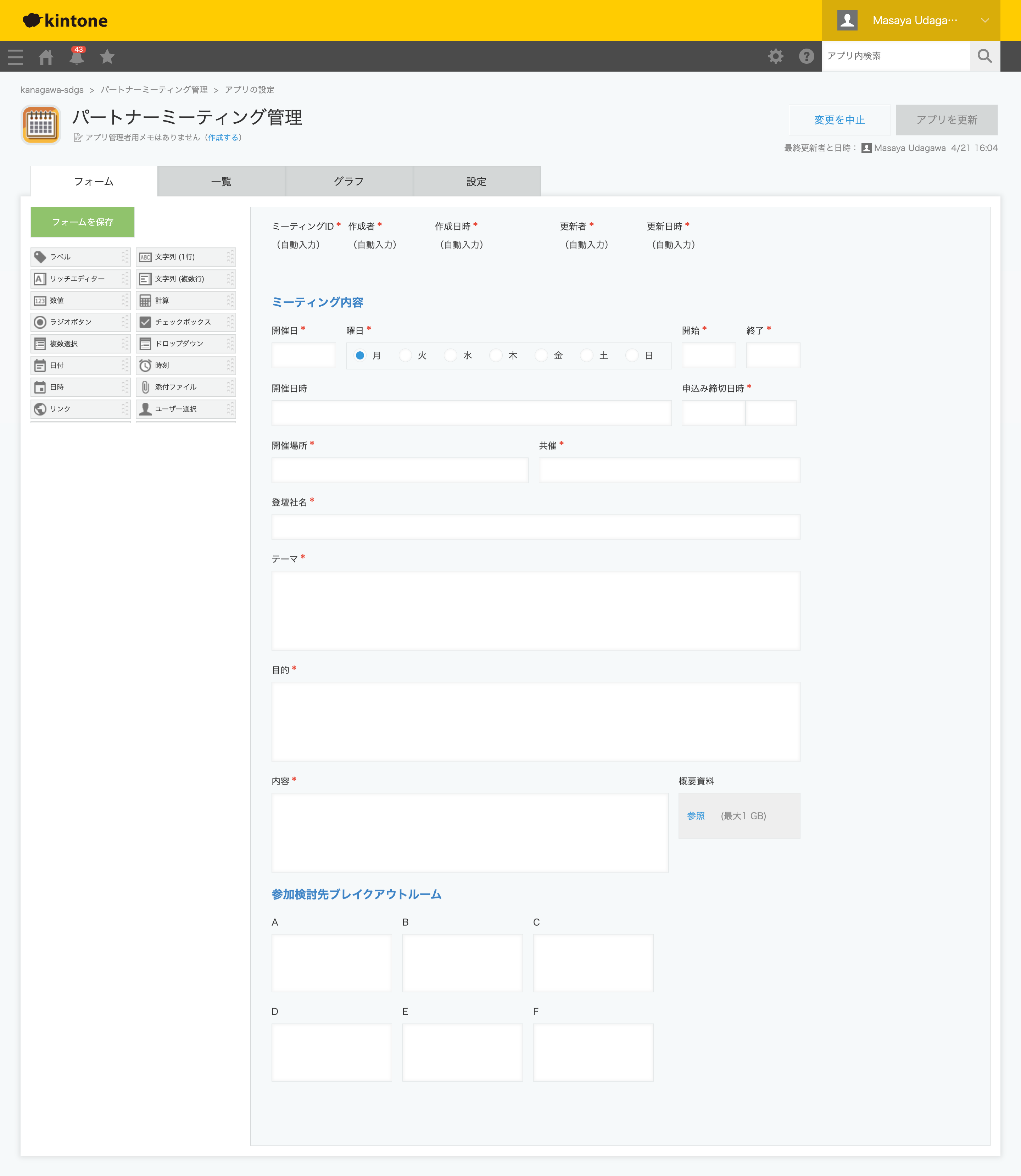
Task: Select the 月 radio button
Action: (x=360, y=356)
